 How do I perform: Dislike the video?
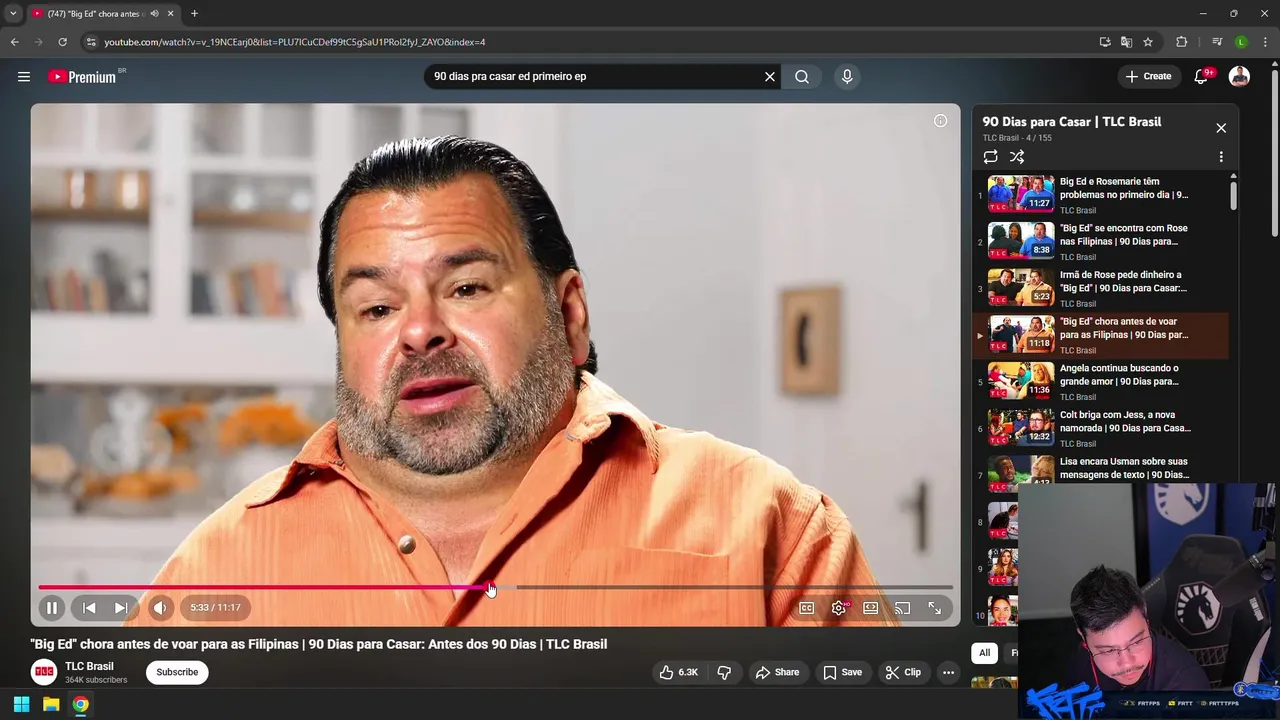(x=724, y=672)
